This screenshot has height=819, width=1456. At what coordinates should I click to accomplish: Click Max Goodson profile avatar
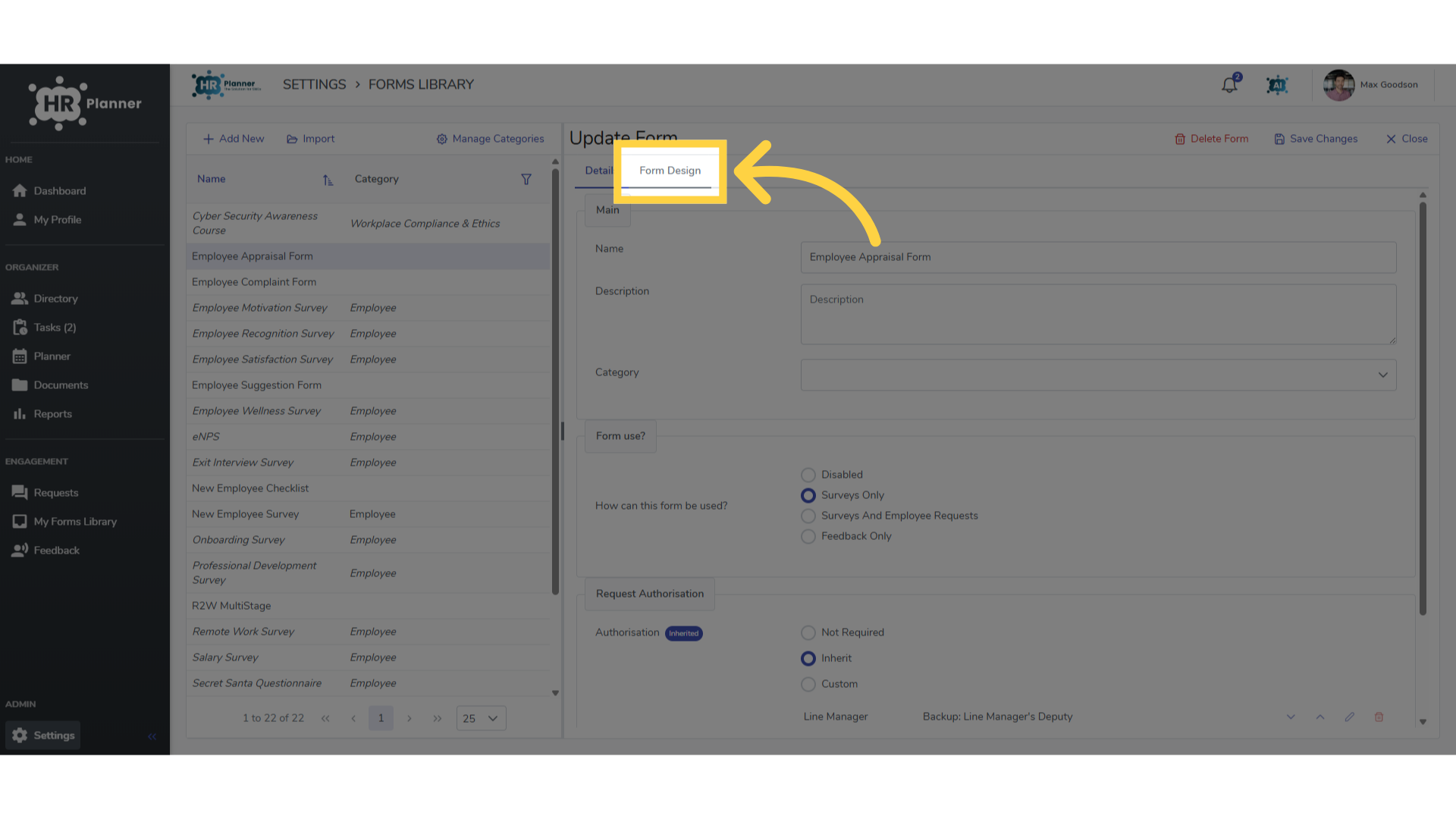click(1338, 85)
